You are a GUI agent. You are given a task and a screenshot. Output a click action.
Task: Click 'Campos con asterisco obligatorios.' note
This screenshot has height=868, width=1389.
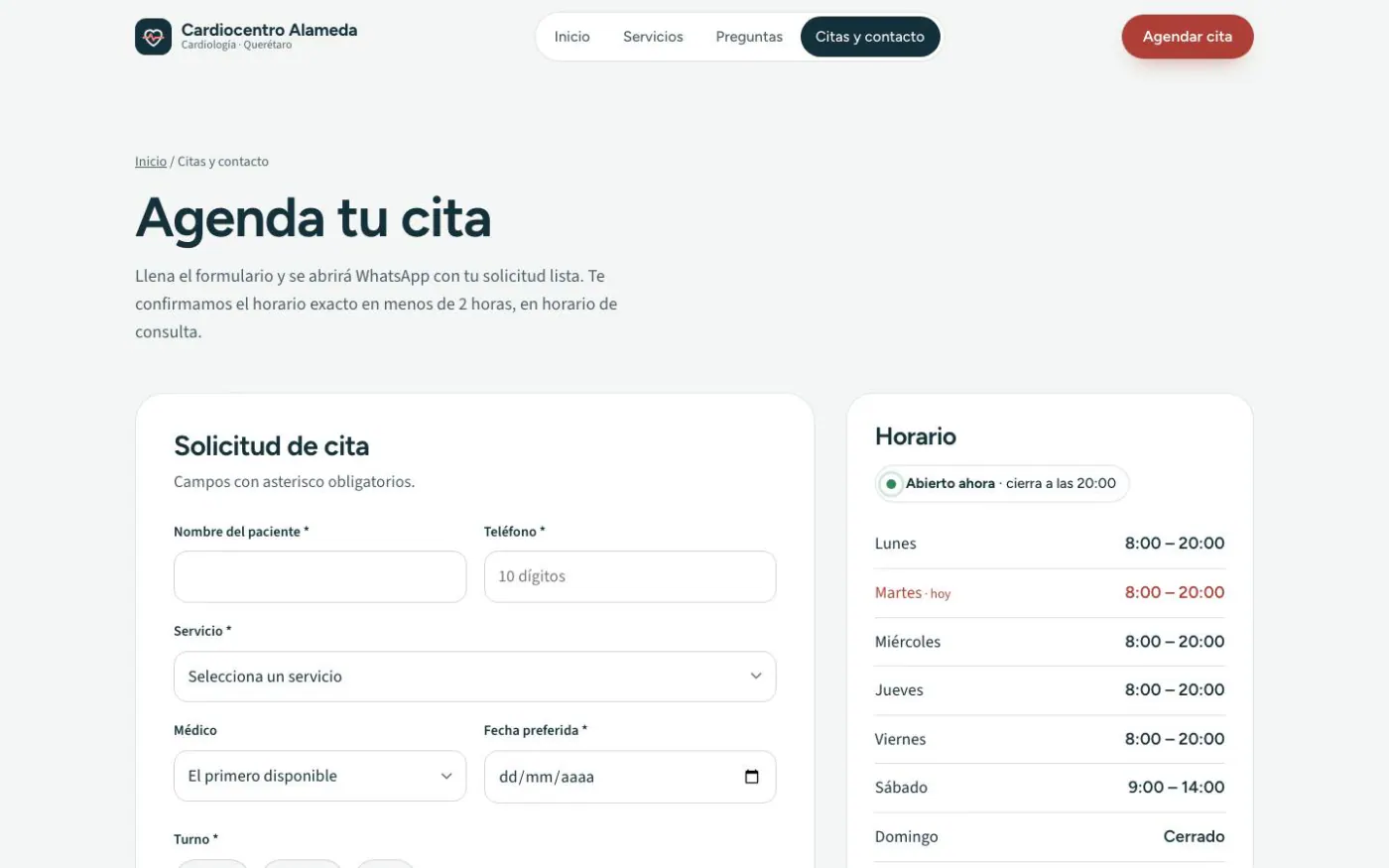(295, 482)
